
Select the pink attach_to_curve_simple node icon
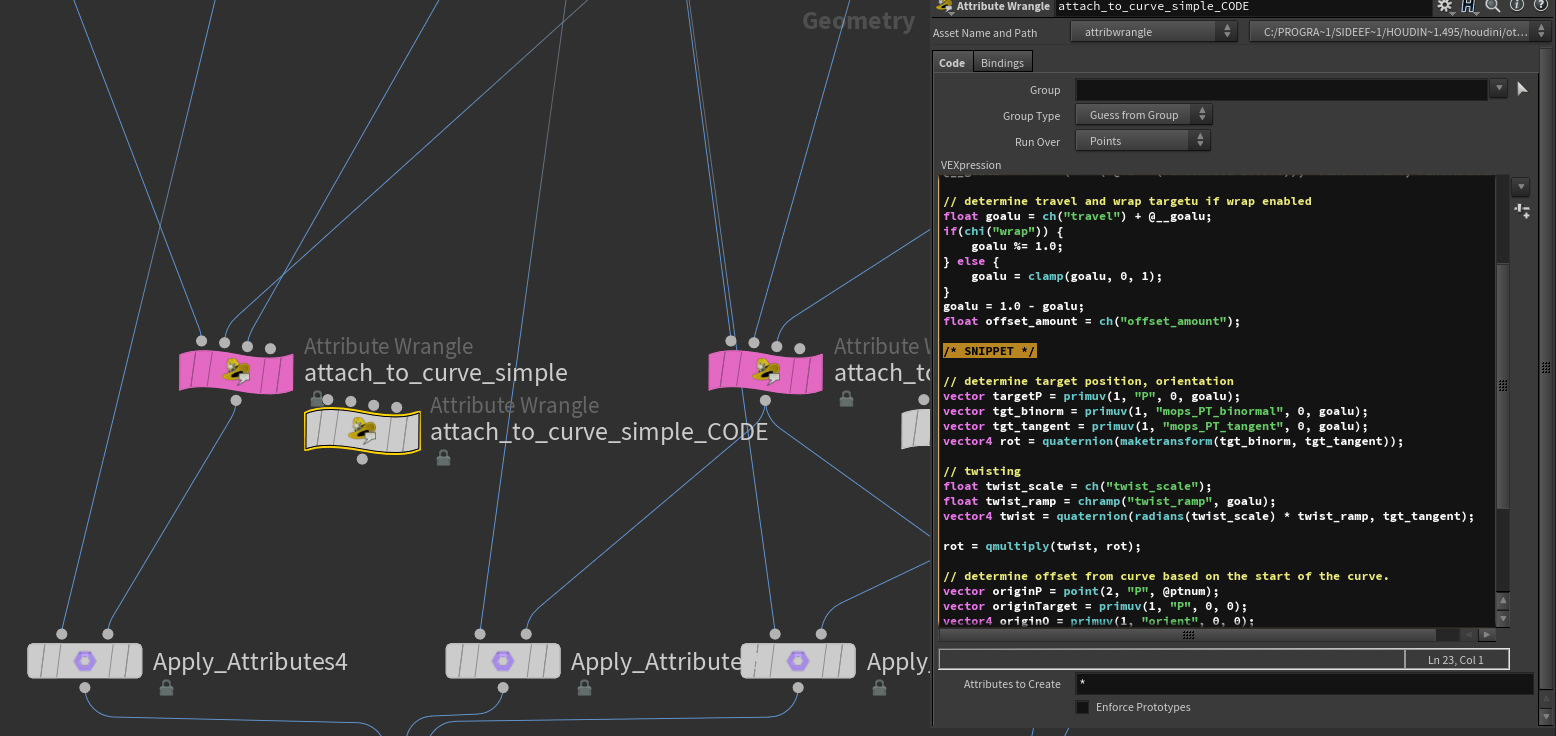pos(236,371)
